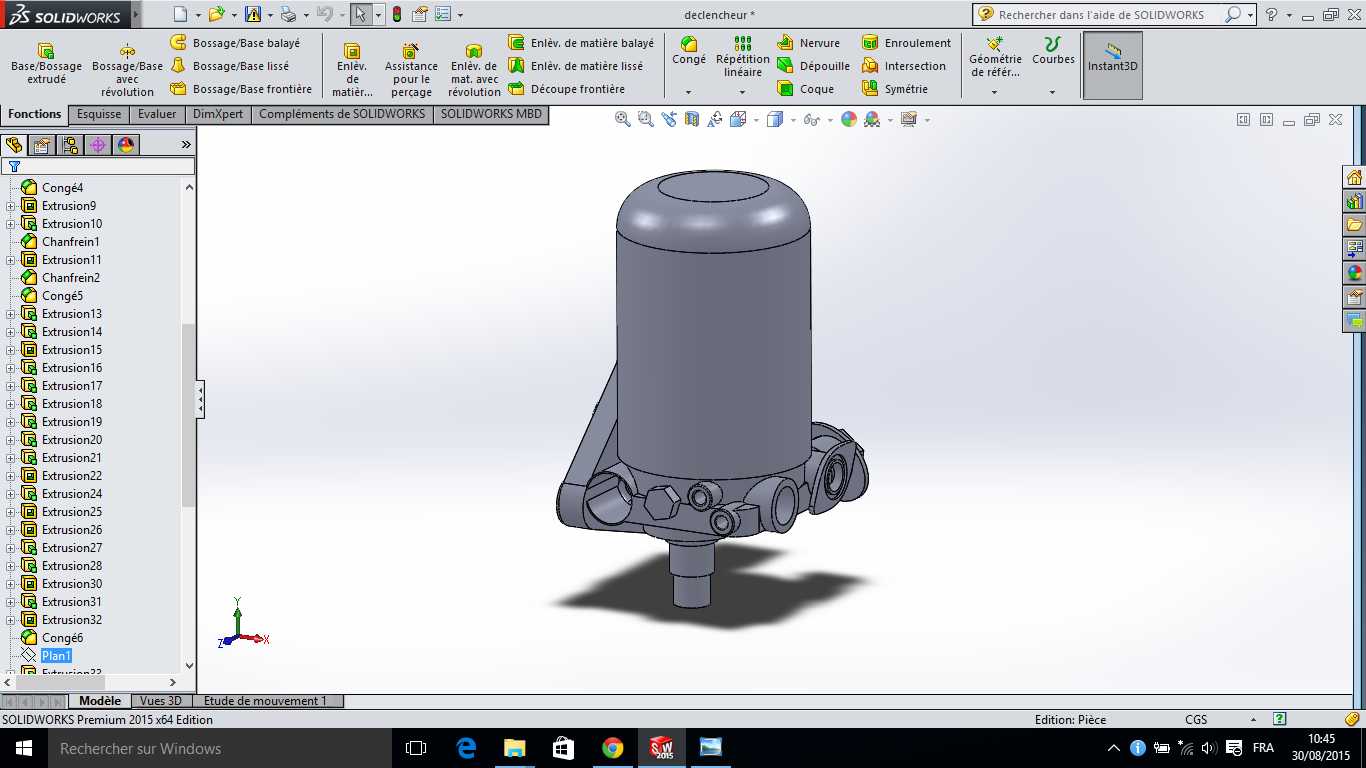Screen dimensions: 1366x768
Task: Expand the Extrusion20 tree node
Action: 11,440
